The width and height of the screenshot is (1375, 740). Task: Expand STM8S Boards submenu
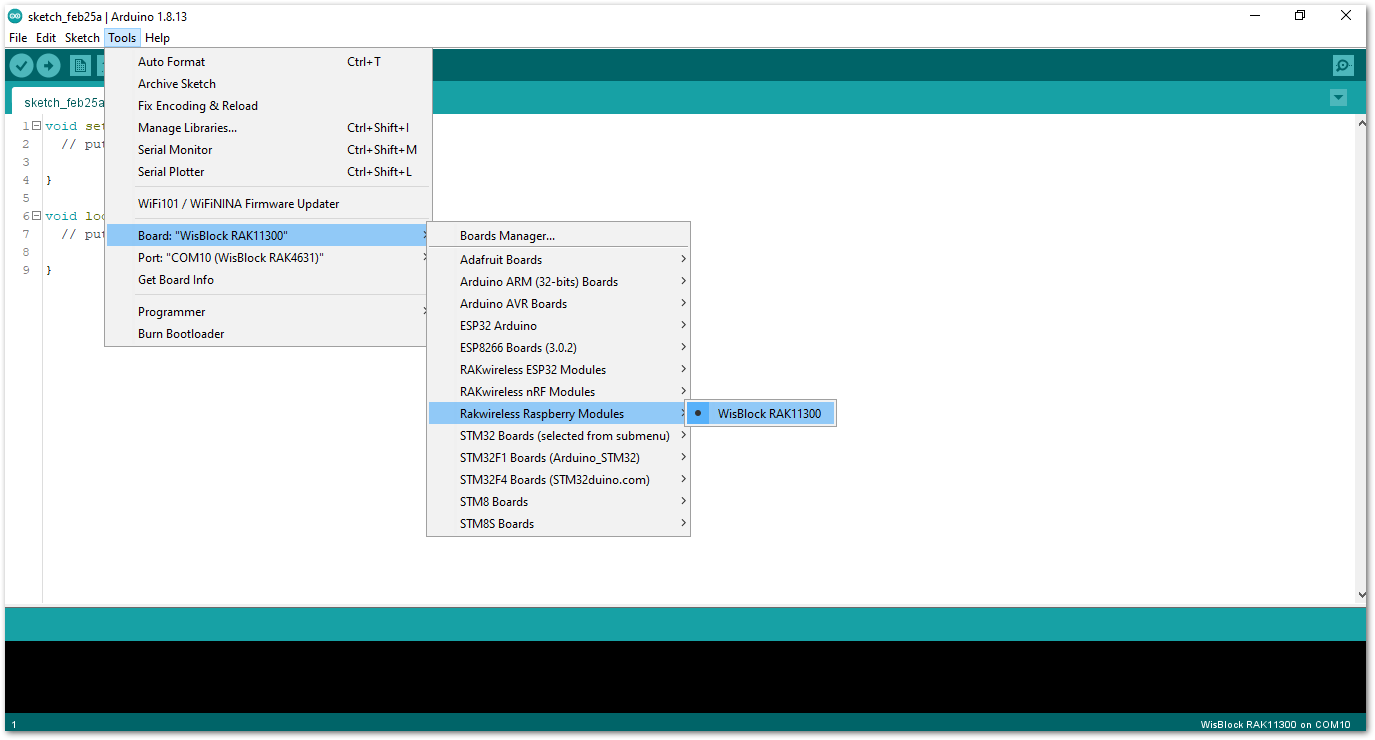click(x=558, y=524)
